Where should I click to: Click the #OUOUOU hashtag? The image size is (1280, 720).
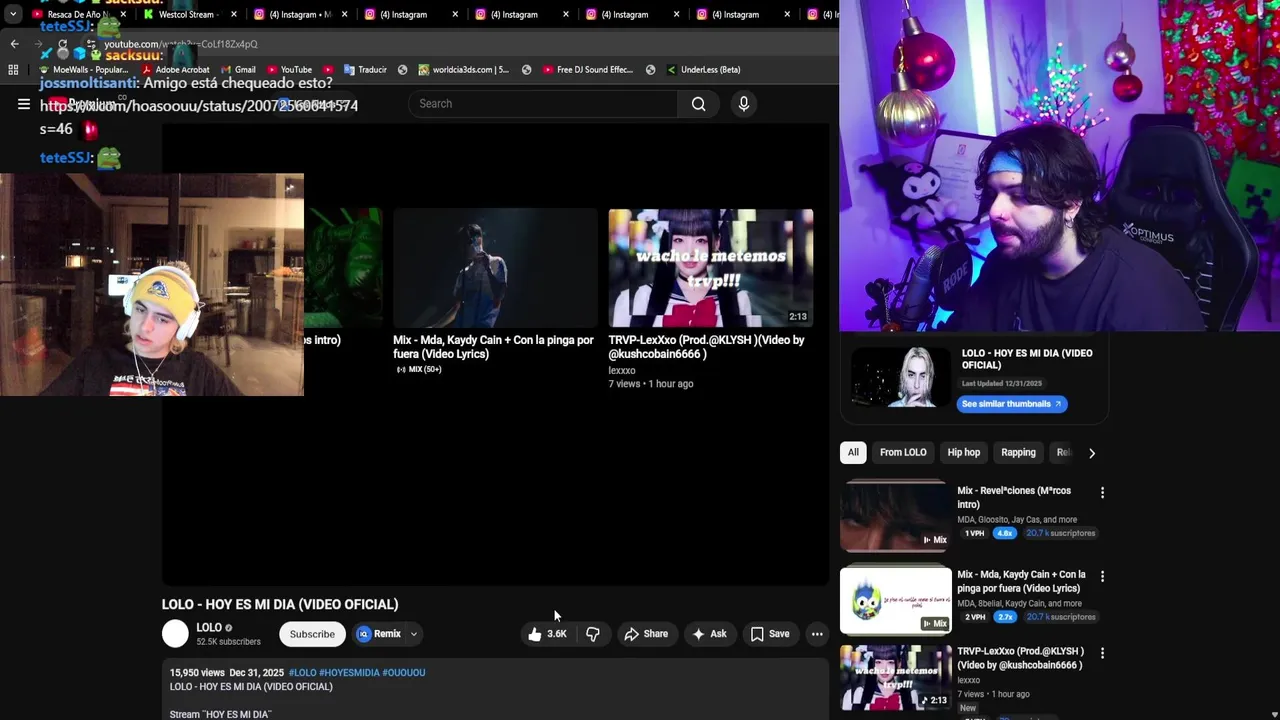[x=403, y=673]
